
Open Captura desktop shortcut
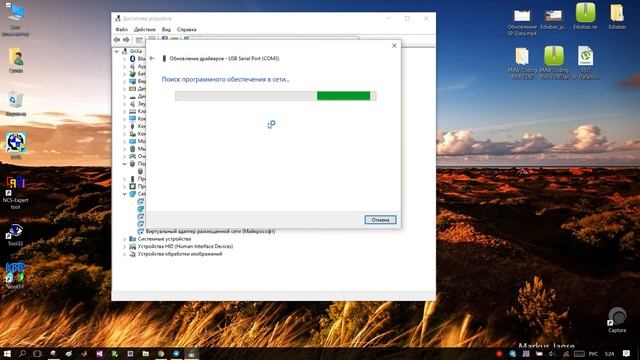pyautogui.click(x=617, y=320)
